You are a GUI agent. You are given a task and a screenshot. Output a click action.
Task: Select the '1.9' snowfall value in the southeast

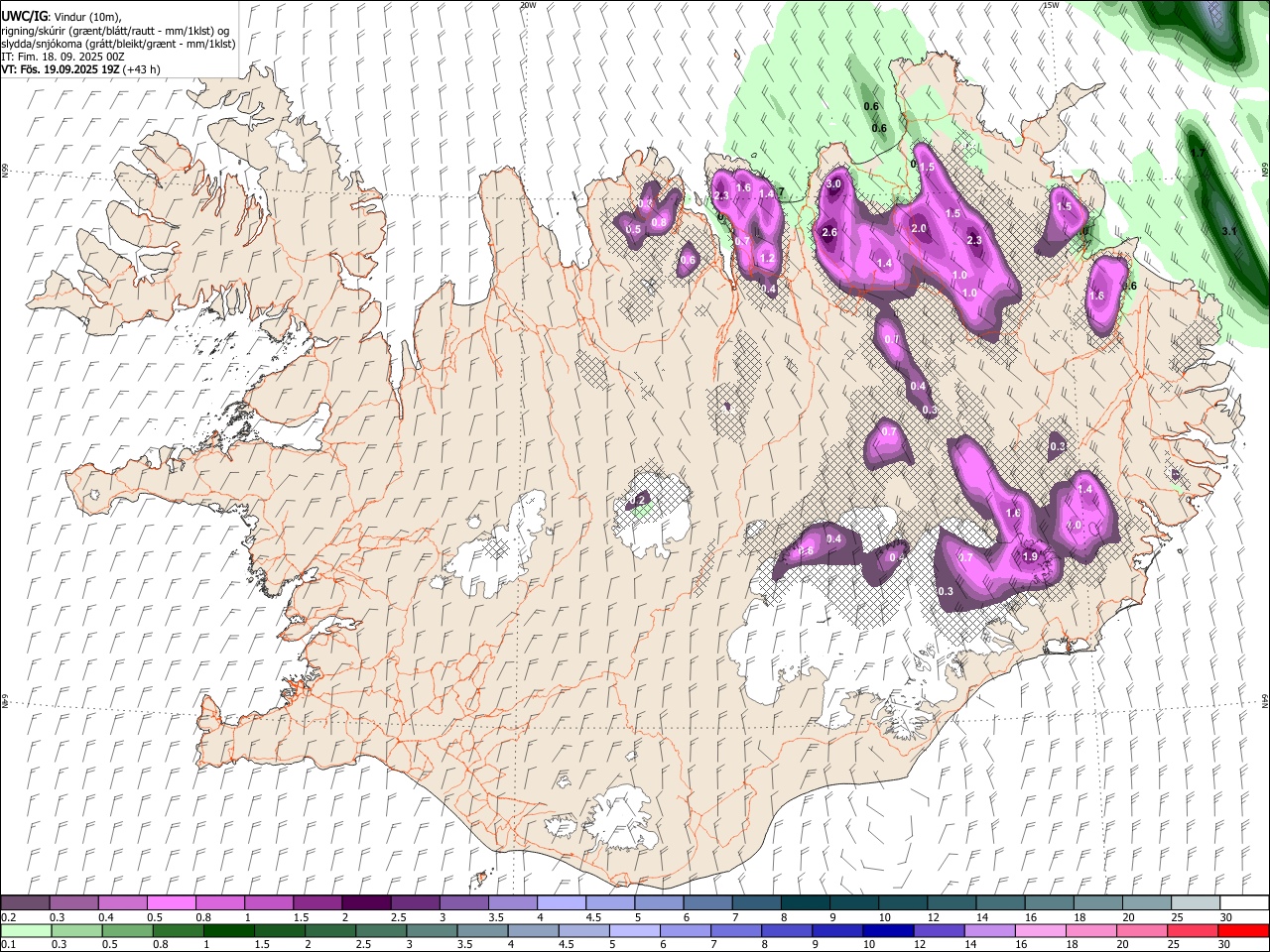pyautogui.click(x=1030, y=556)
